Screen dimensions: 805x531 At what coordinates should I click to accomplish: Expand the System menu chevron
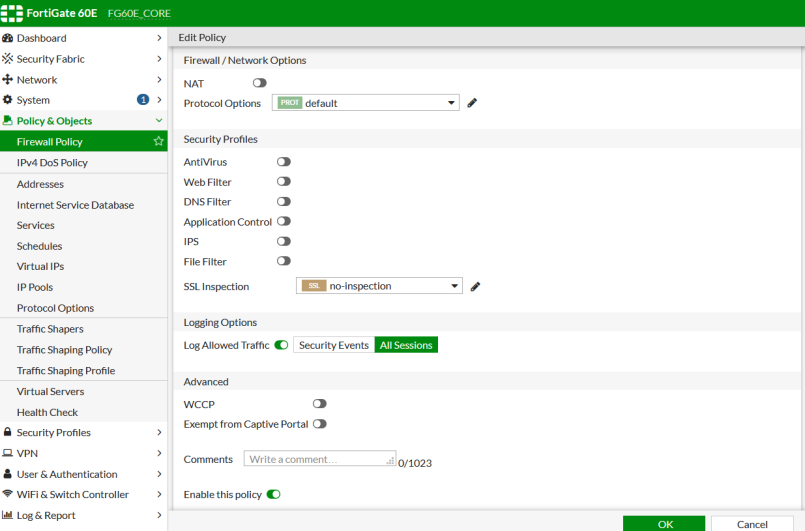click(x=159, y=100)
